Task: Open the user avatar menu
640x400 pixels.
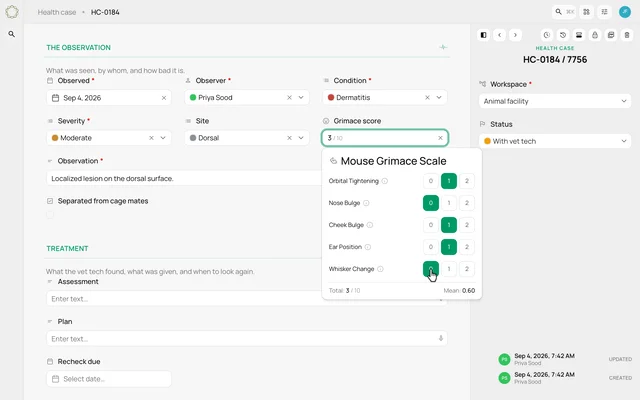Action: pyautogui.click(x=625, y=12)
